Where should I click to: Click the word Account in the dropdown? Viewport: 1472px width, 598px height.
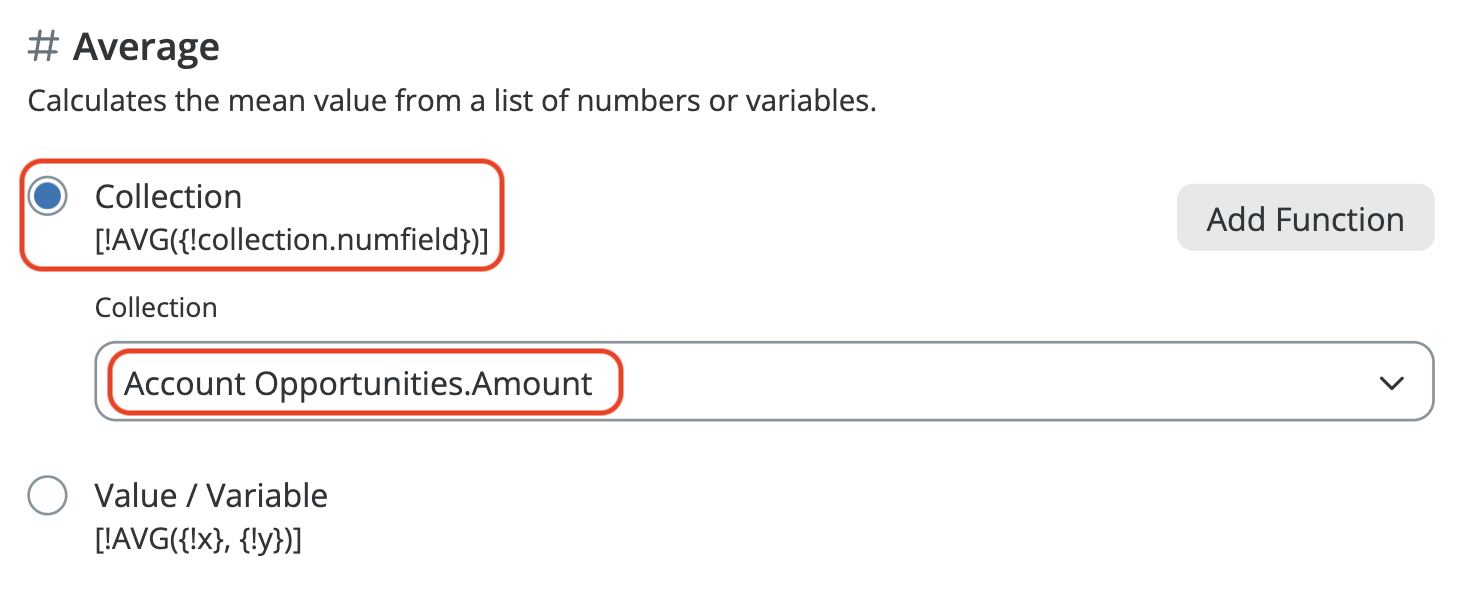[x=185, y=383]
